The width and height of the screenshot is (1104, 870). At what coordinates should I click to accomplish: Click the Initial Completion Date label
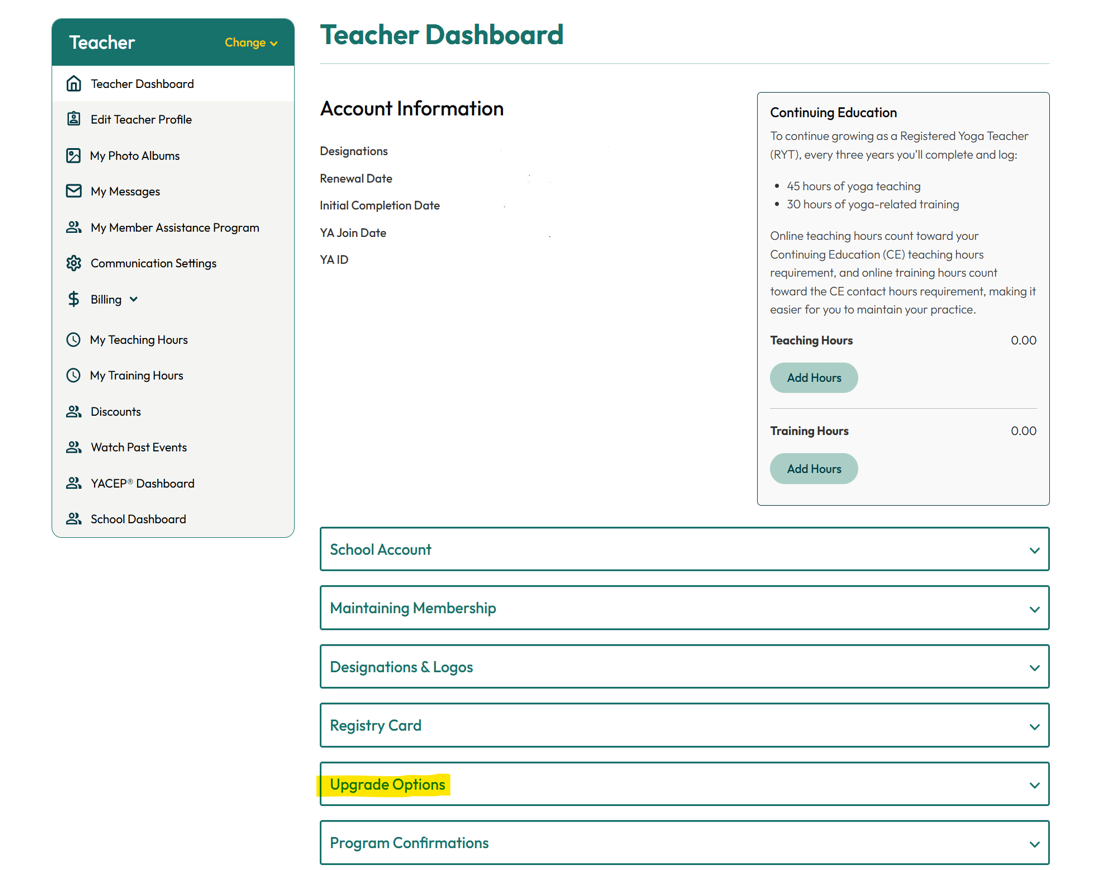coord(380,206)
